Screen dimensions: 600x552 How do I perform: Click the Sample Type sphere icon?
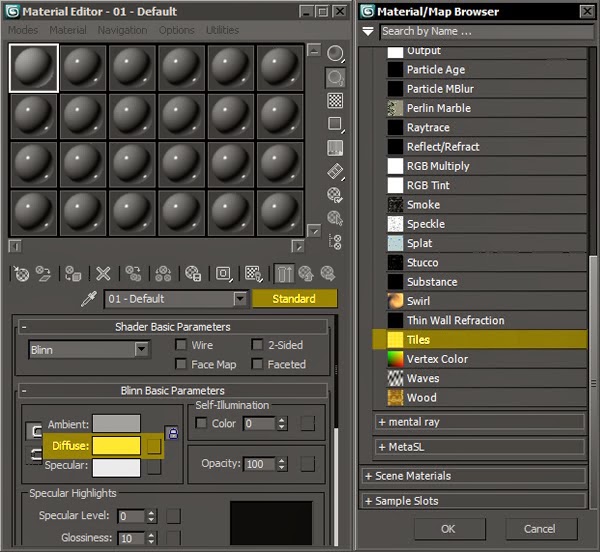tap(336, 54)
